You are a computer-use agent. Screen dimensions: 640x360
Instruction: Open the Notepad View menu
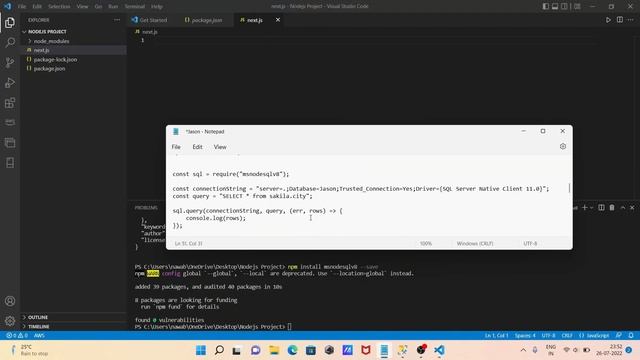tap(220, 147)
